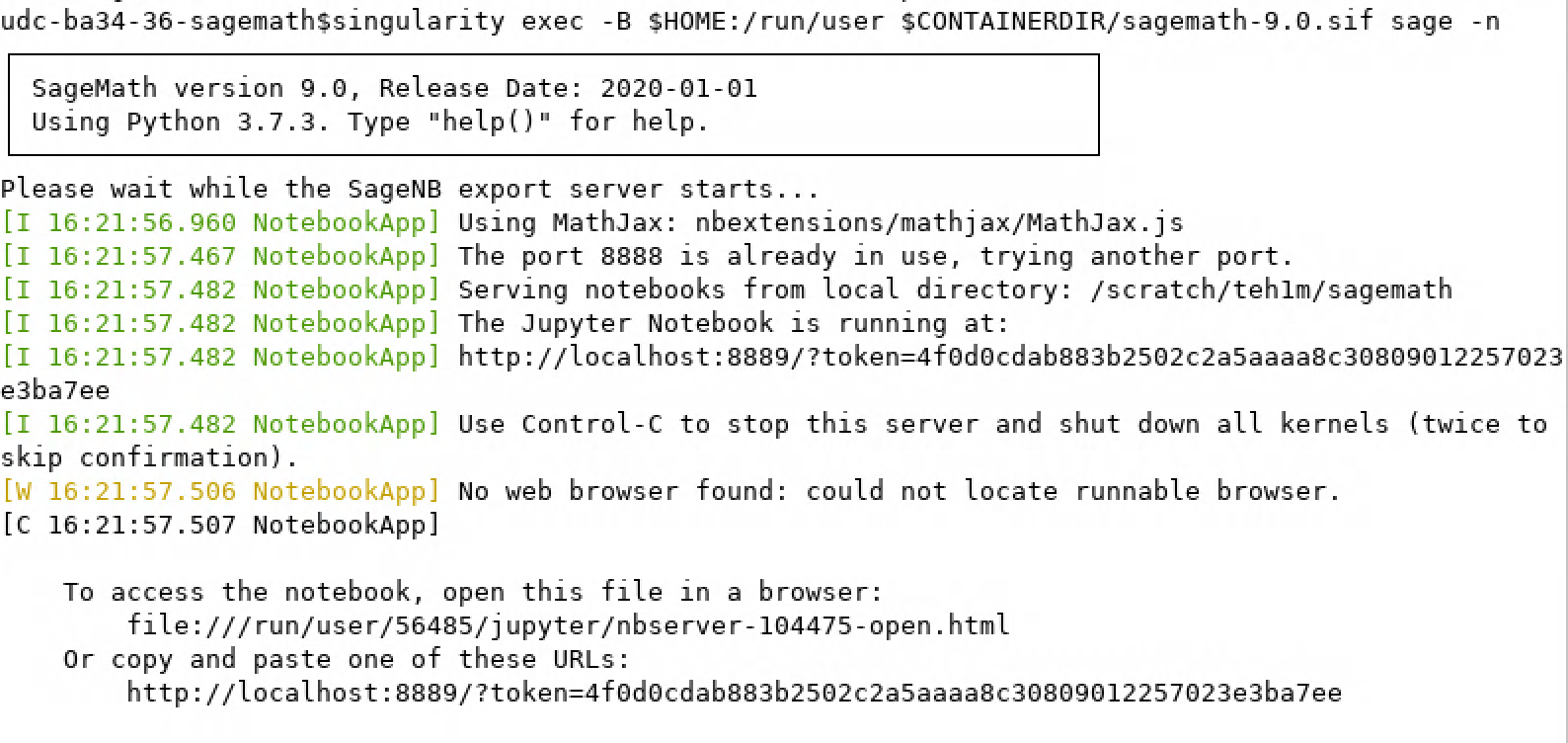Screen dimensions: 1568x743
Task: Click the "To access the notebook" instruction line
Action: 473,592
